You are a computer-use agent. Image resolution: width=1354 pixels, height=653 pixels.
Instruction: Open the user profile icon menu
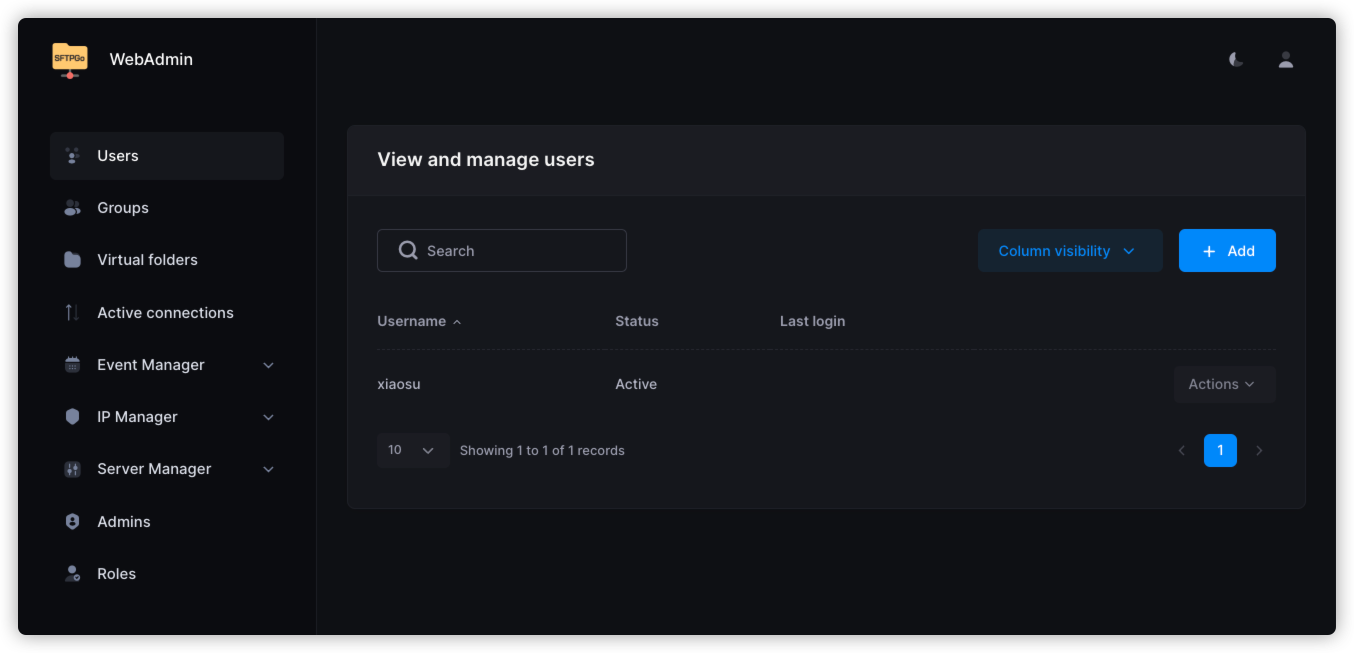1286,60
